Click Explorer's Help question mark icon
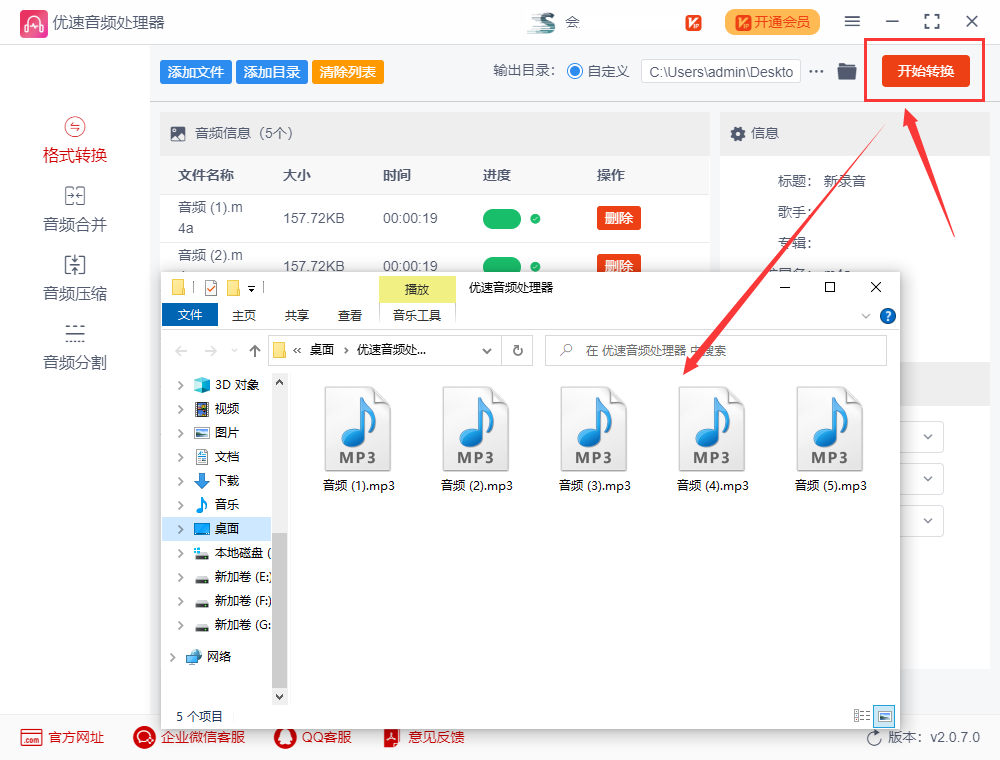 click(x=887, y=316)
